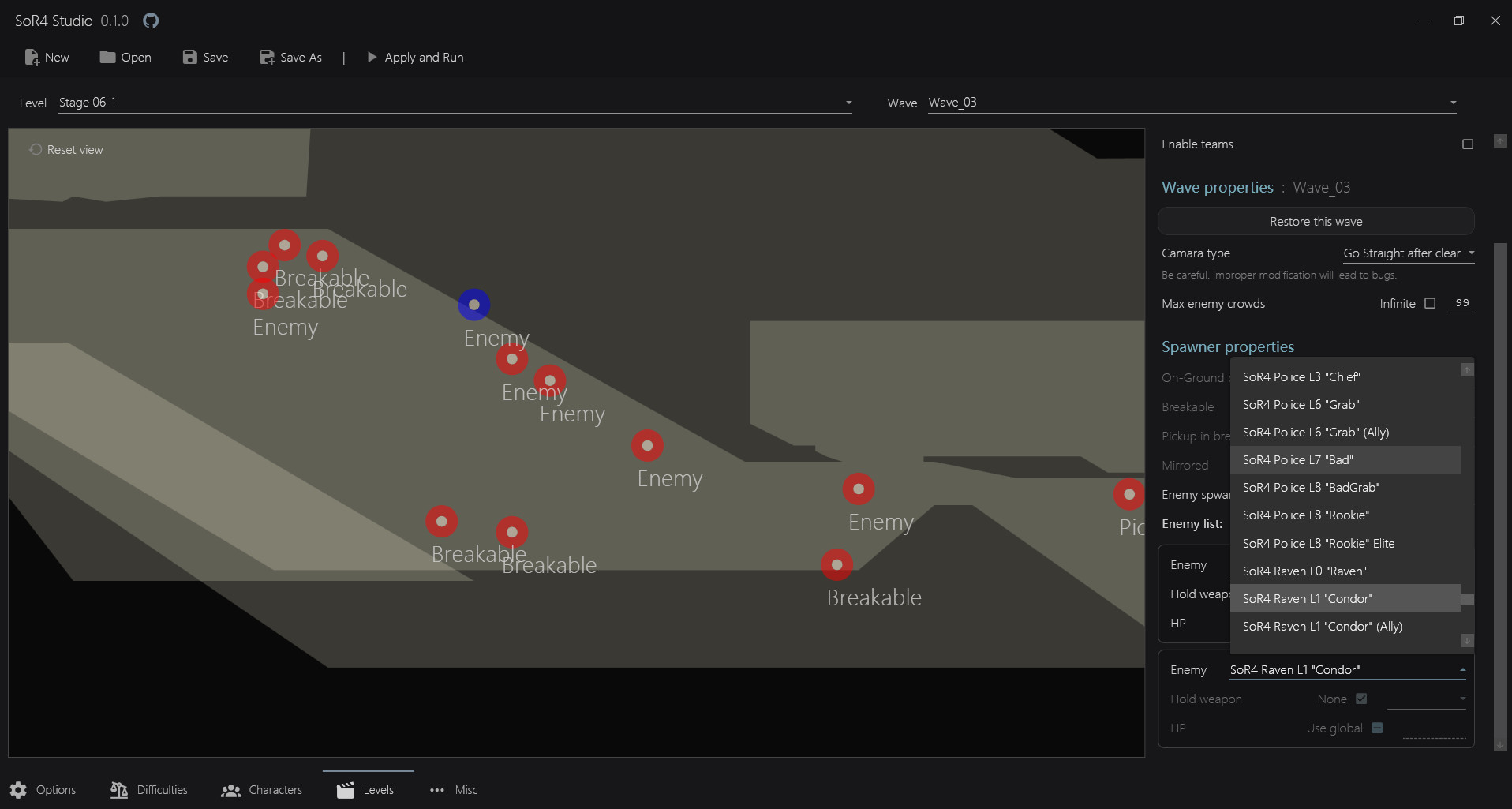This screenshot has width=1512, height=809.
Task: Click the Reset view icon
Action: [36, 149]
